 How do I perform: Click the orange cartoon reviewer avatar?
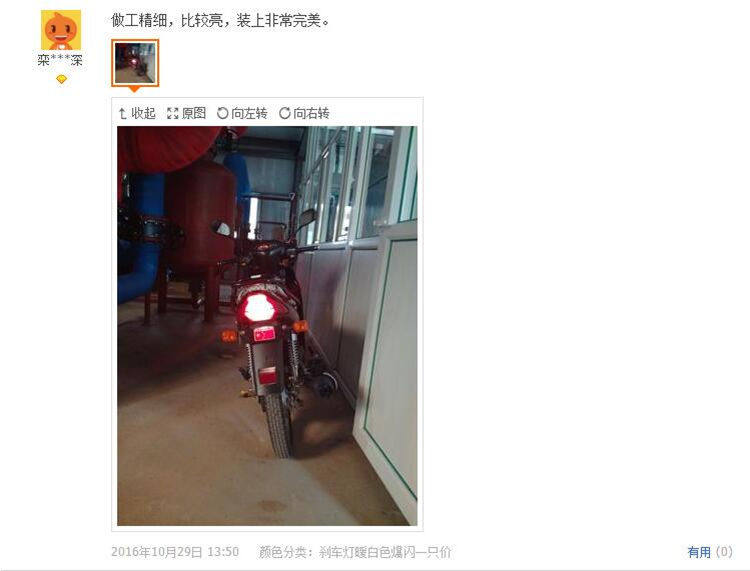pyautogui.click(x=61, y=30)
